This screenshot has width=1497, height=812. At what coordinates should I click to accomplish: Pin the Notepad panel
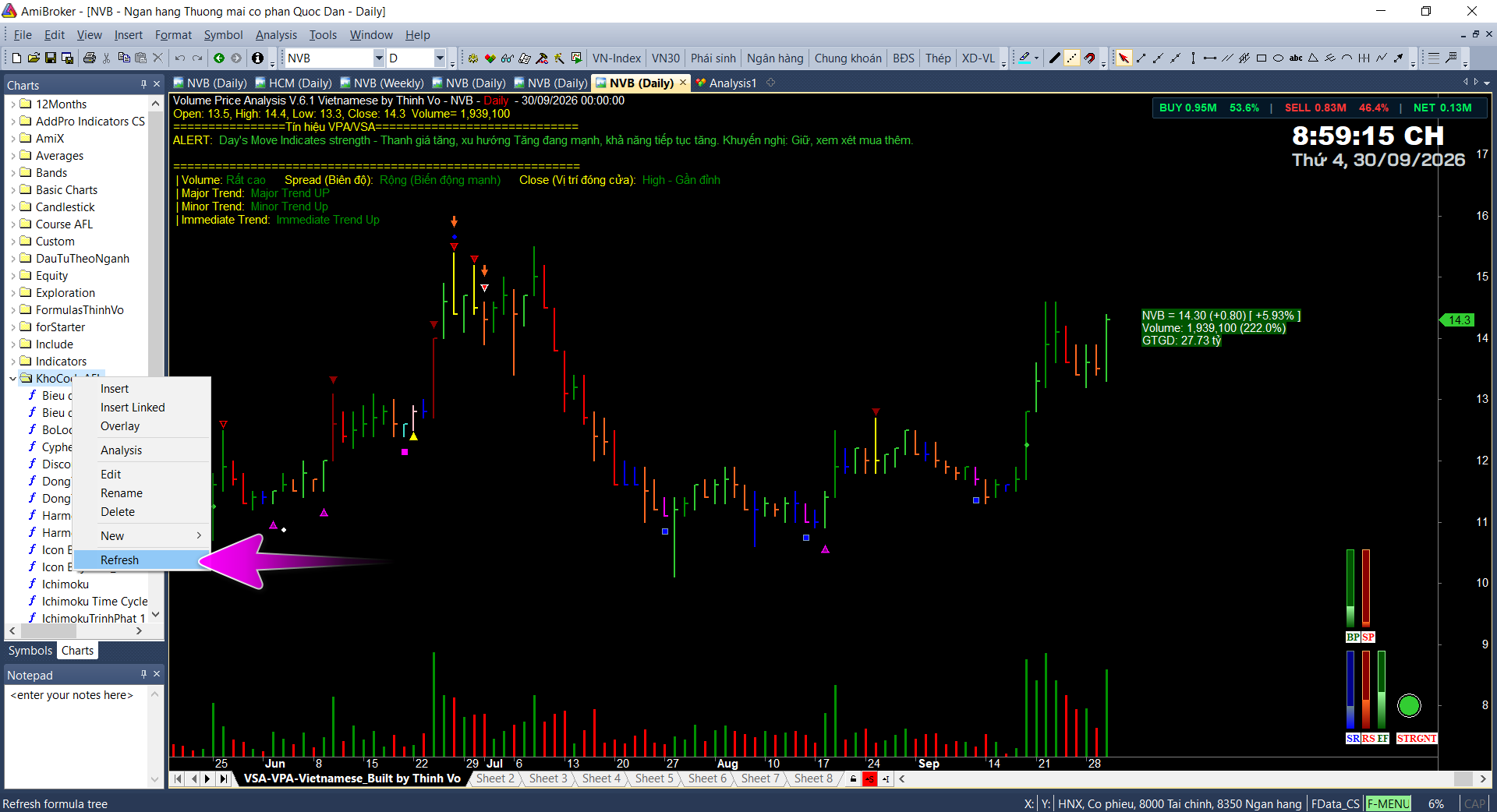coord(143,674)
